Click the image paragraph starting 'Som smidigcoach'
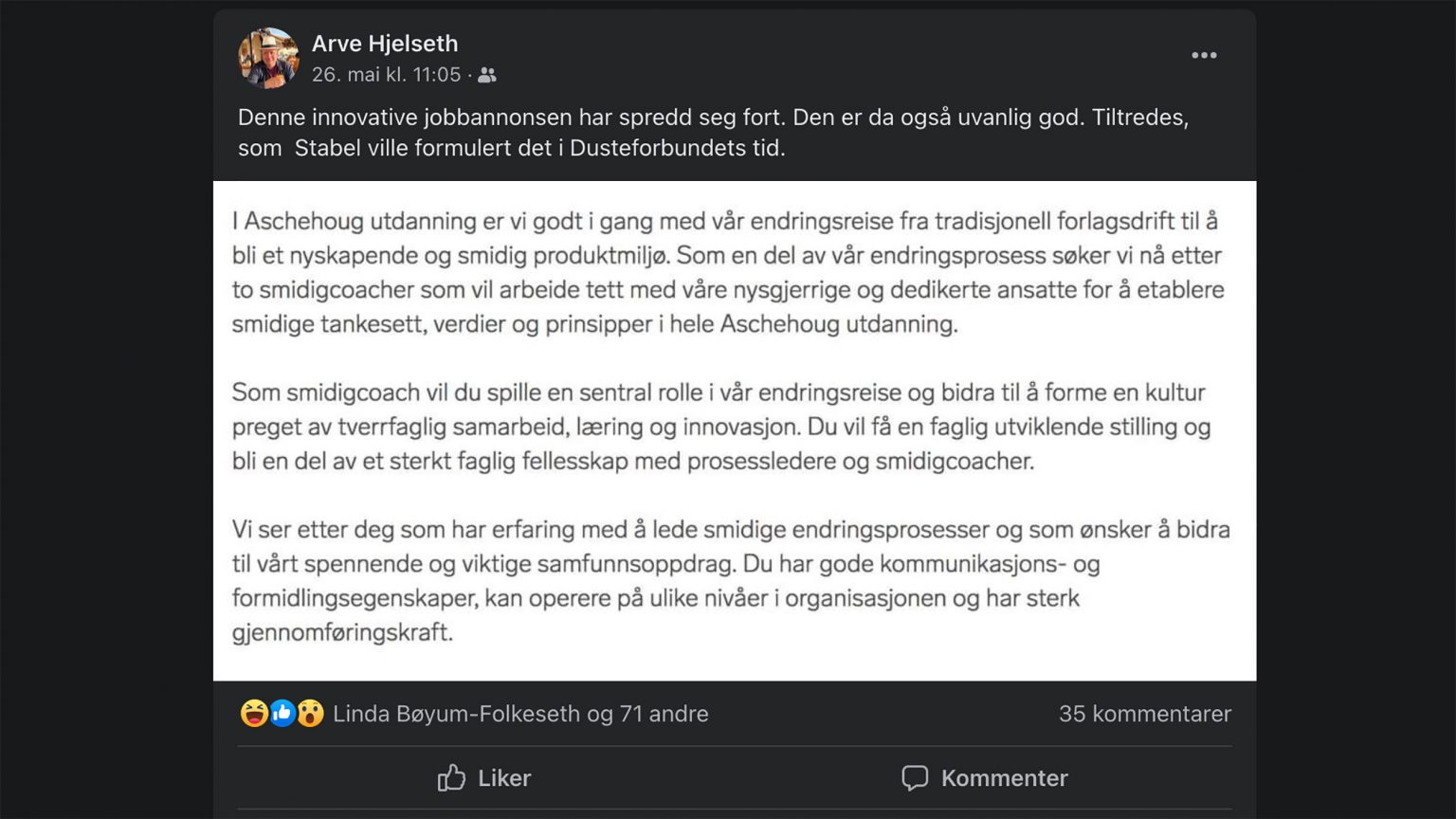Viewport: 1456px width, 819px height. (720, 427)
